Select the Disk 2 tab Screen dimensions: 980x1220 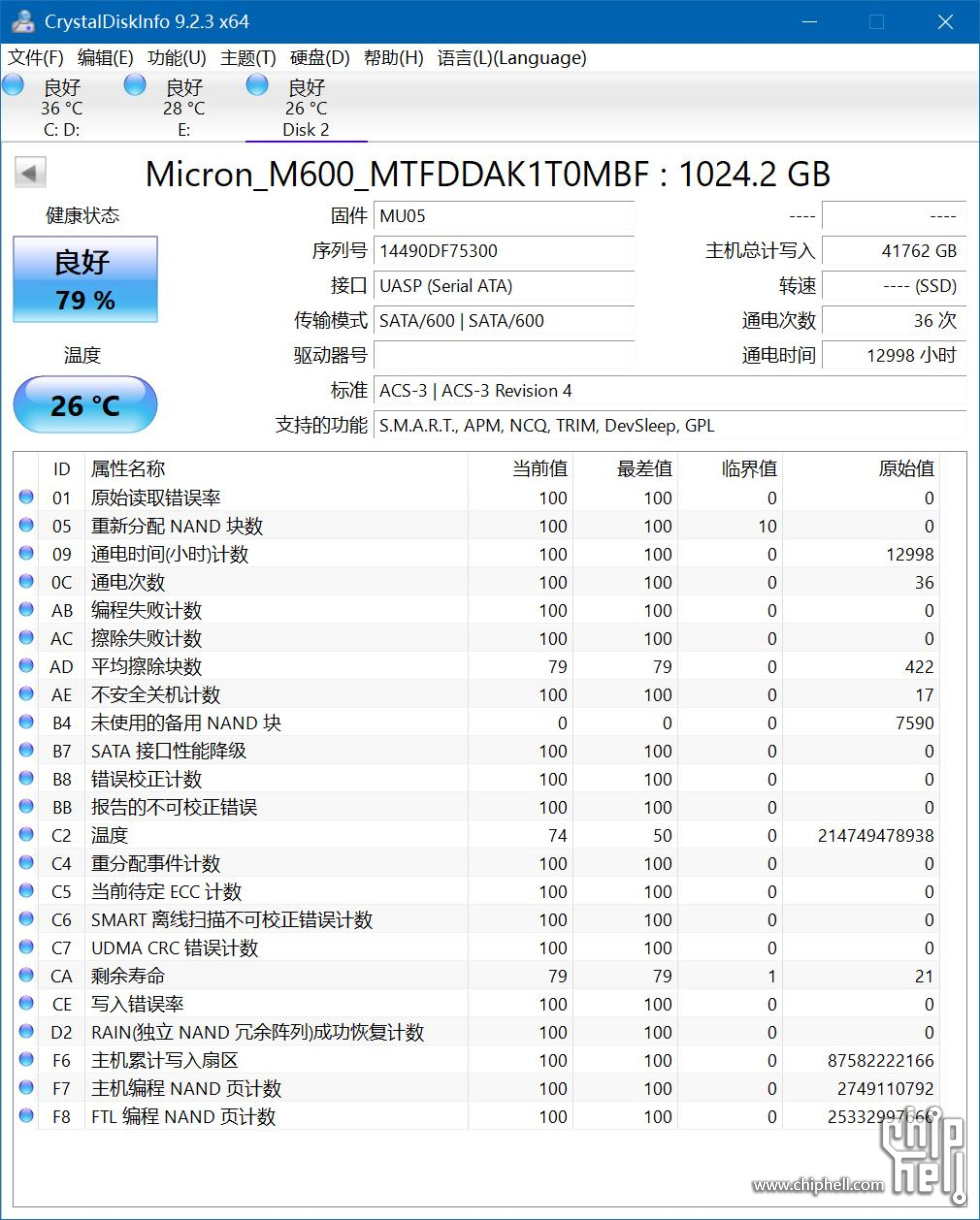pyautogui.click(x=306, y=107)
